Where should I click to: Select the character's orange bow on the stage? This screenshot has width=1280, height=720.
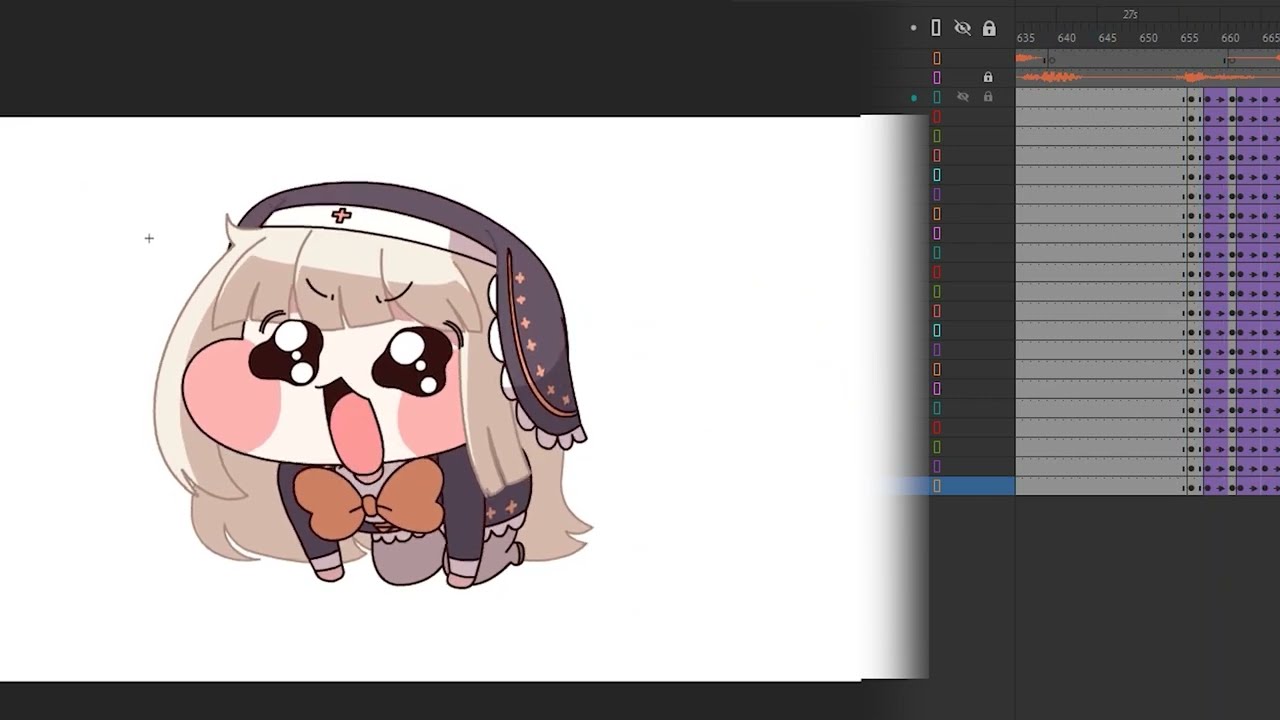369,501
